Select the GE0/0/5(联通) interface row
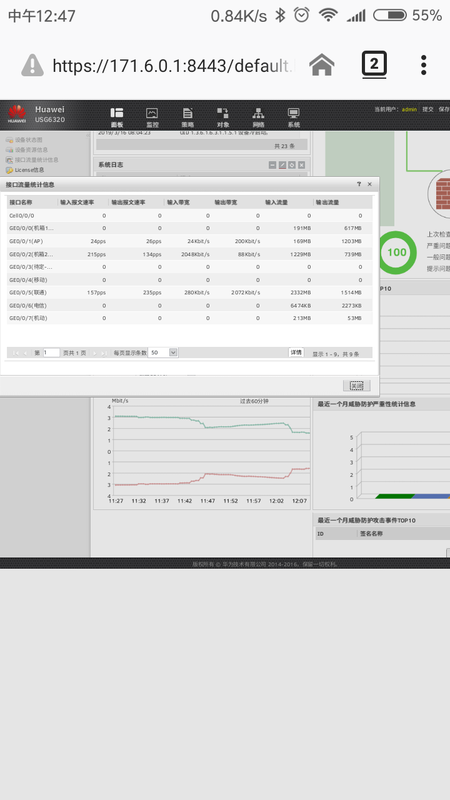 pyautogui.click(x=189, y=292)
